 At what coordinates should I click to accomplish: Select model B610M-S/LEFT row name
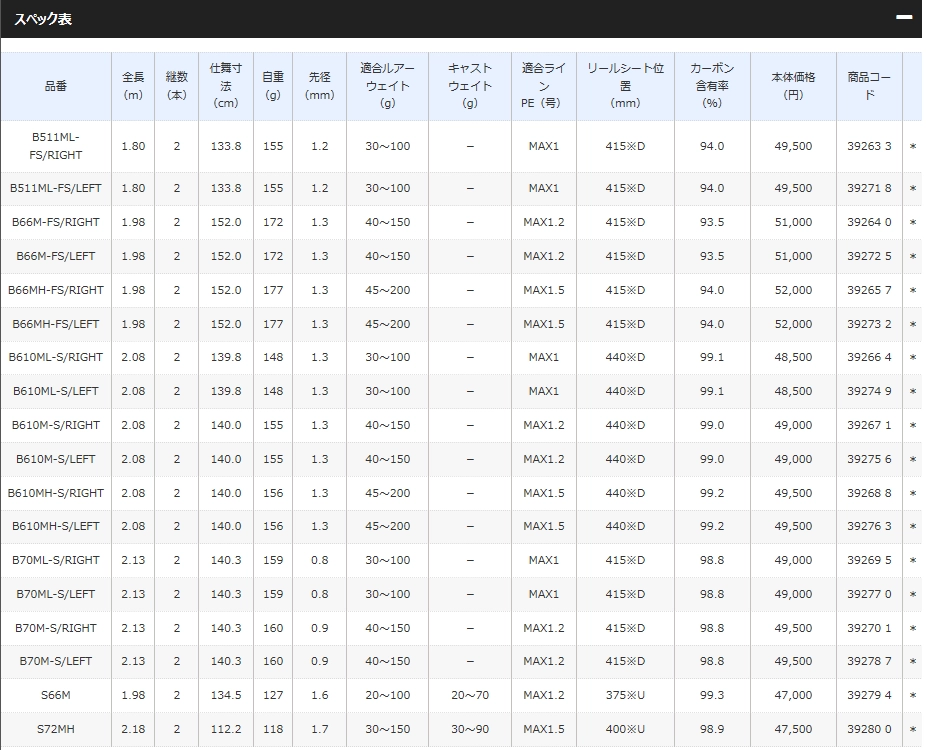click(x=56, y=459)
